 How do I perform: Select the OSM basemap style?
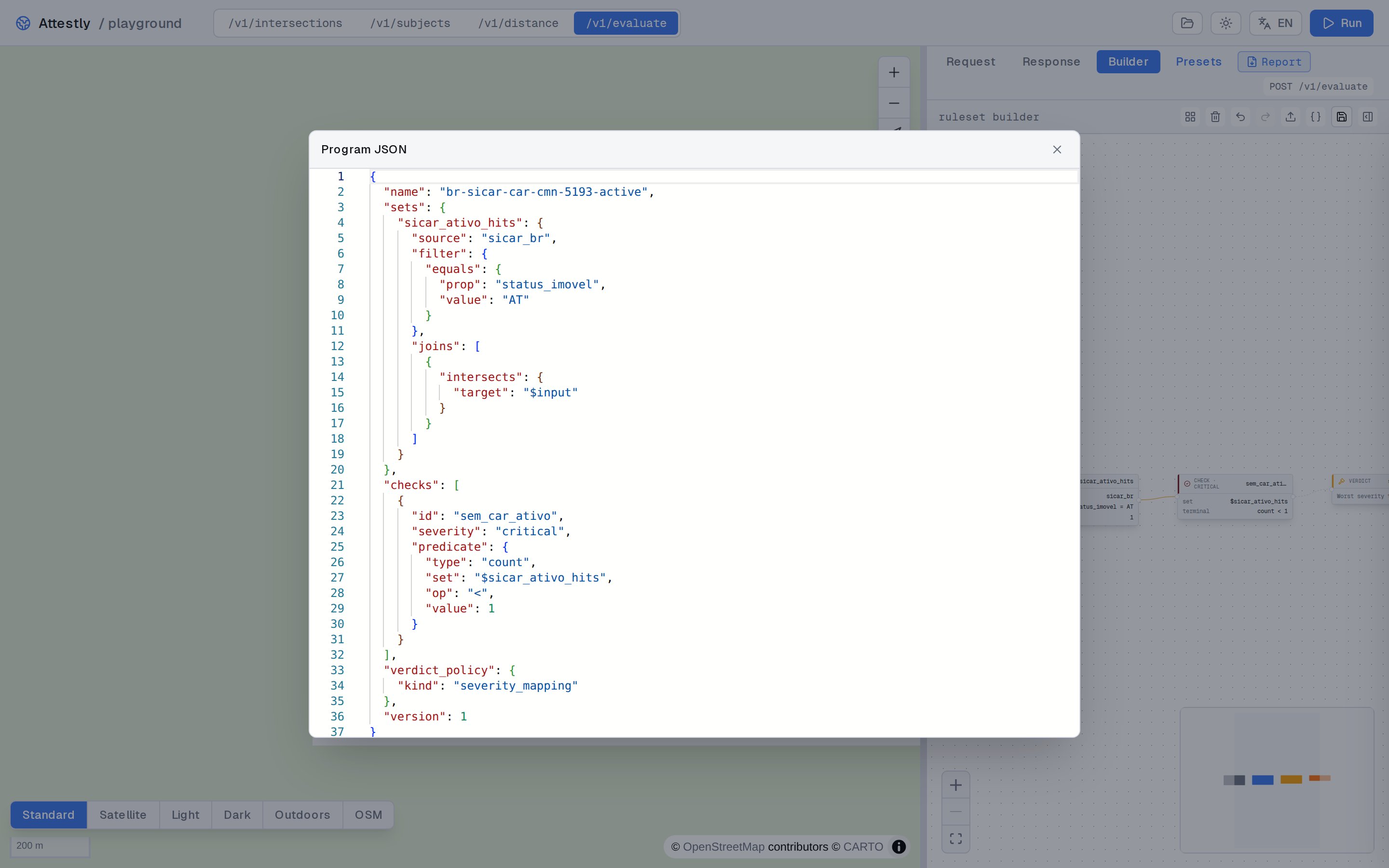pyautogui.click(x=368, y=814)
